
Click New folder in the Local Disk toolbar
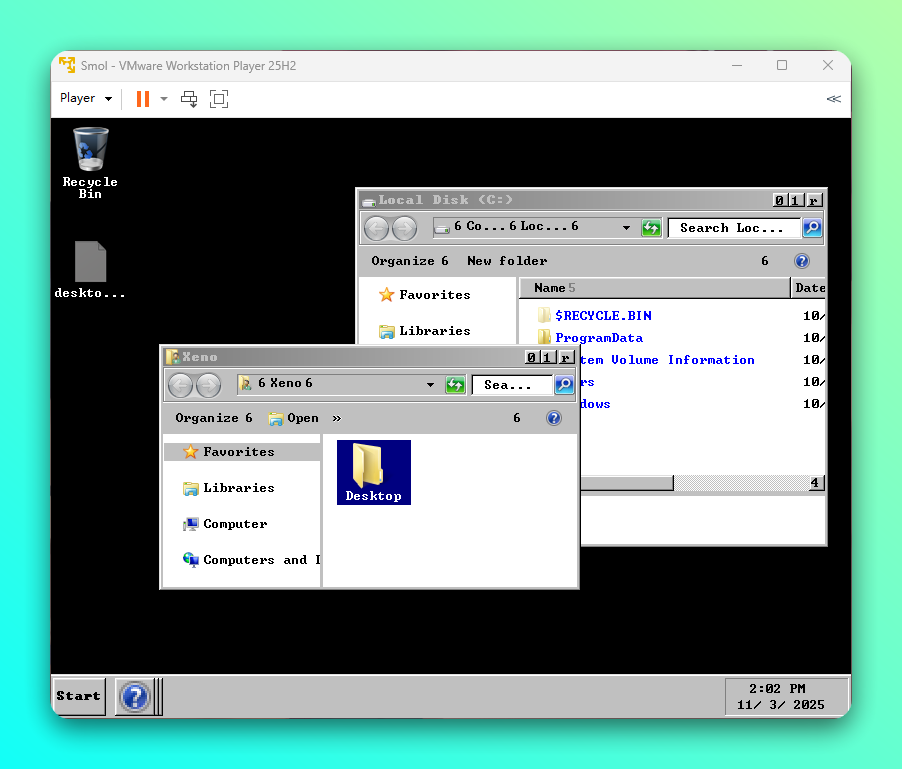[507, 261]
